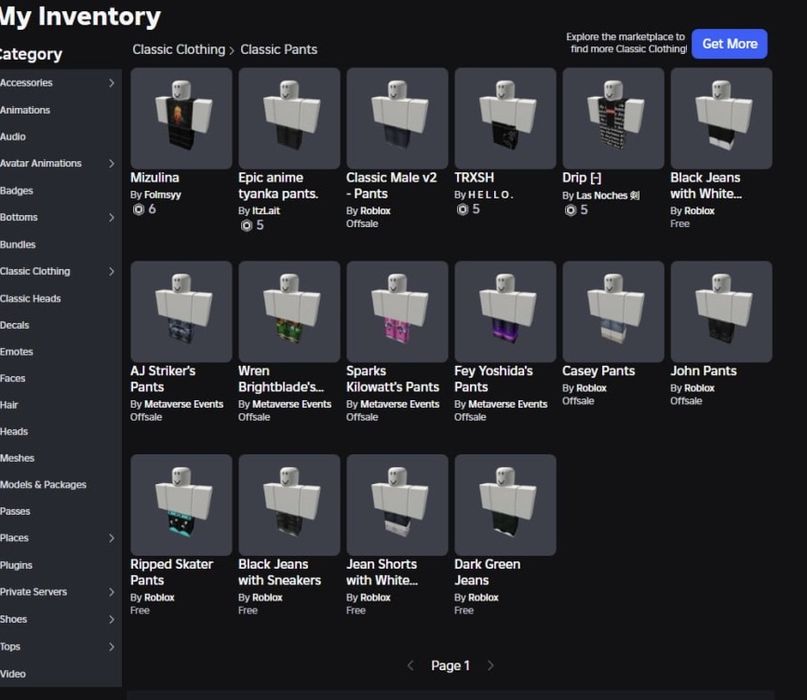807x700 pixels.
Task: Open Epic anime tyanka pants thumbnail
Action: click(289, 118)
